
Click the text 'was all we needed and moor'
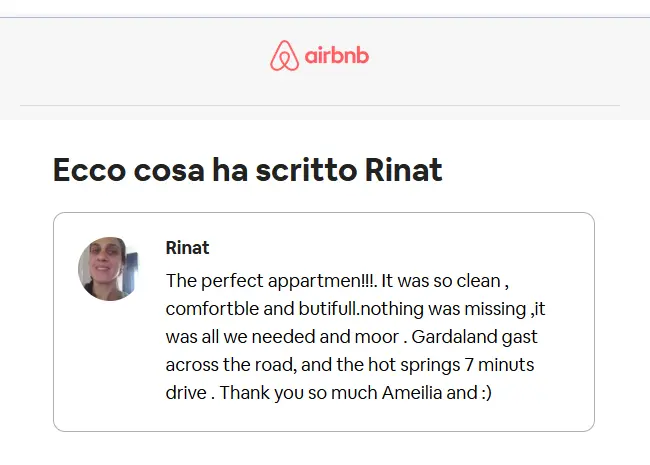click(282, 337)
